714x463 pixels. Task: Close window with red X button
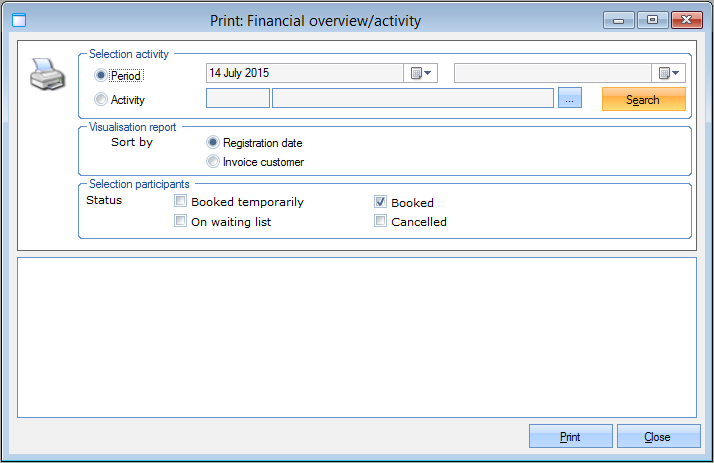(x=687, y=20)
